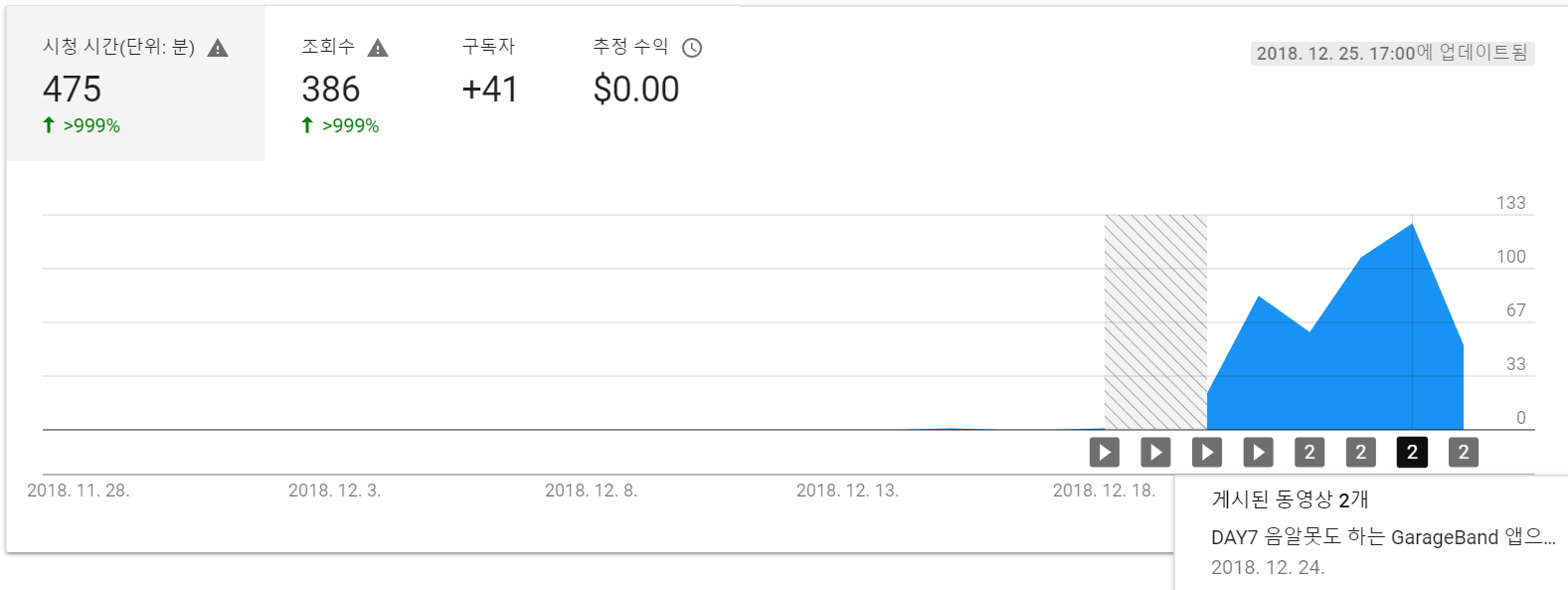Screen dimensions: 1568x590
Task: Select the fourth play-icon video marker
Action: coord(1258,453)
